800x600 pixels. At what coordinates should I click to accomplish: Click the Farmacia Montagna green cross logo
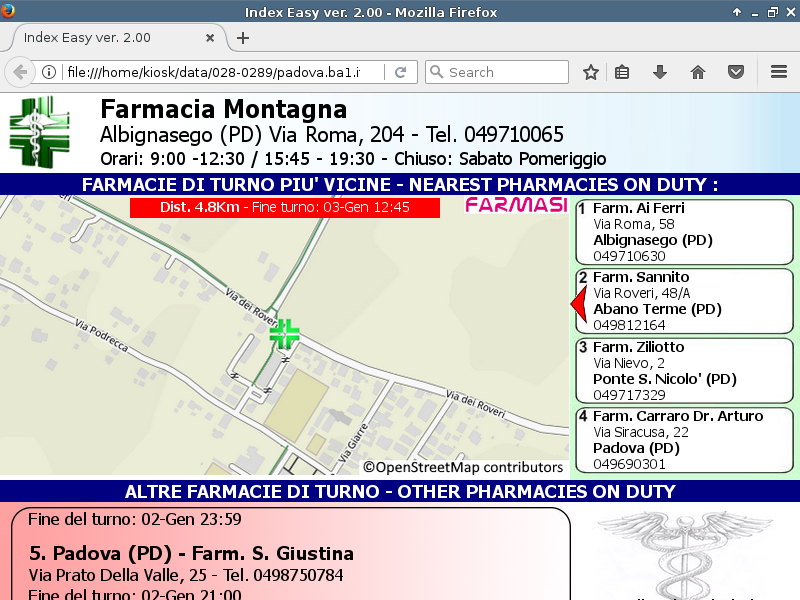(40, 132)
